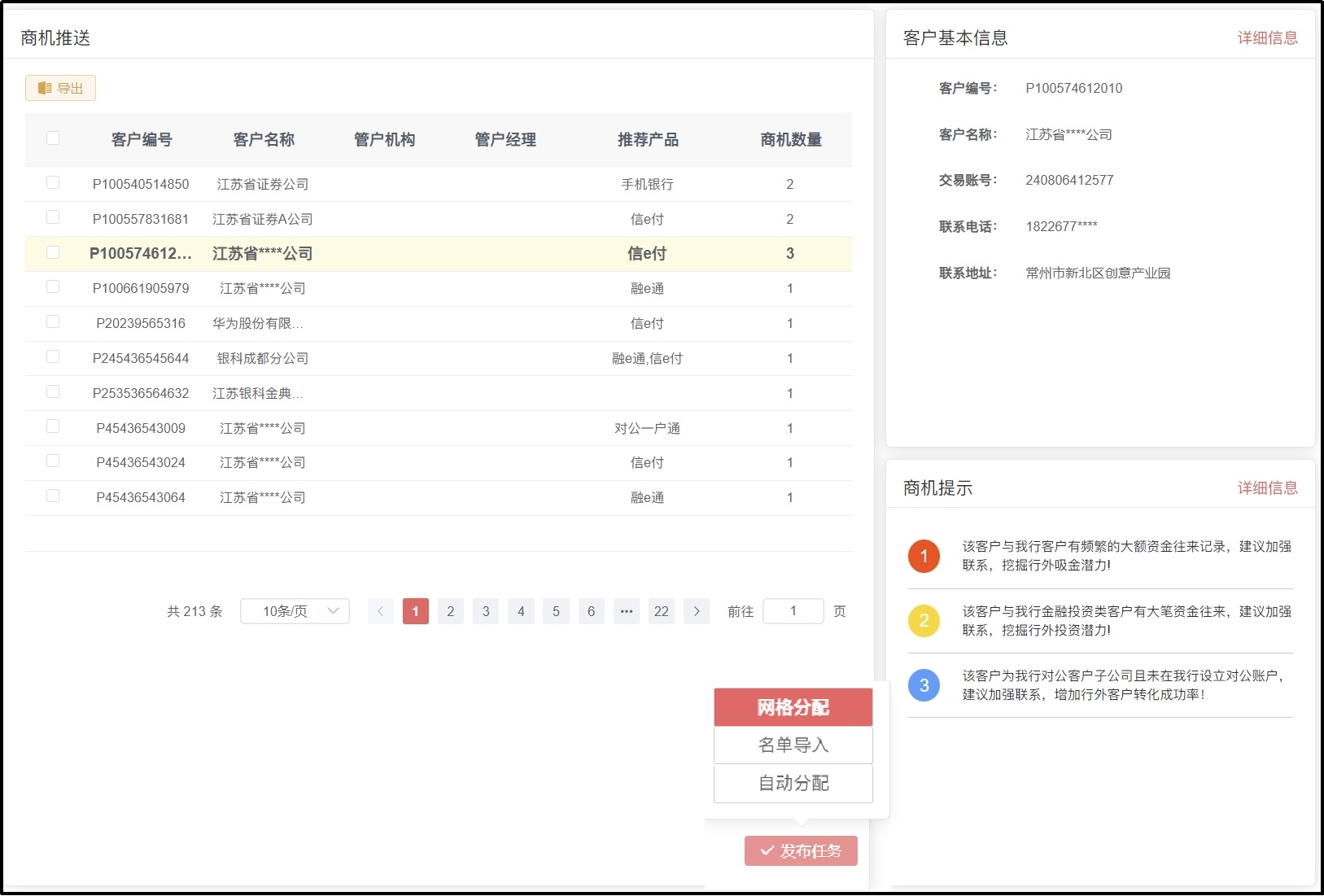Click the 商机数量 column header
Image resolution: width=1324 pixels, height=896 pixels.
click(x=790, y=139)
